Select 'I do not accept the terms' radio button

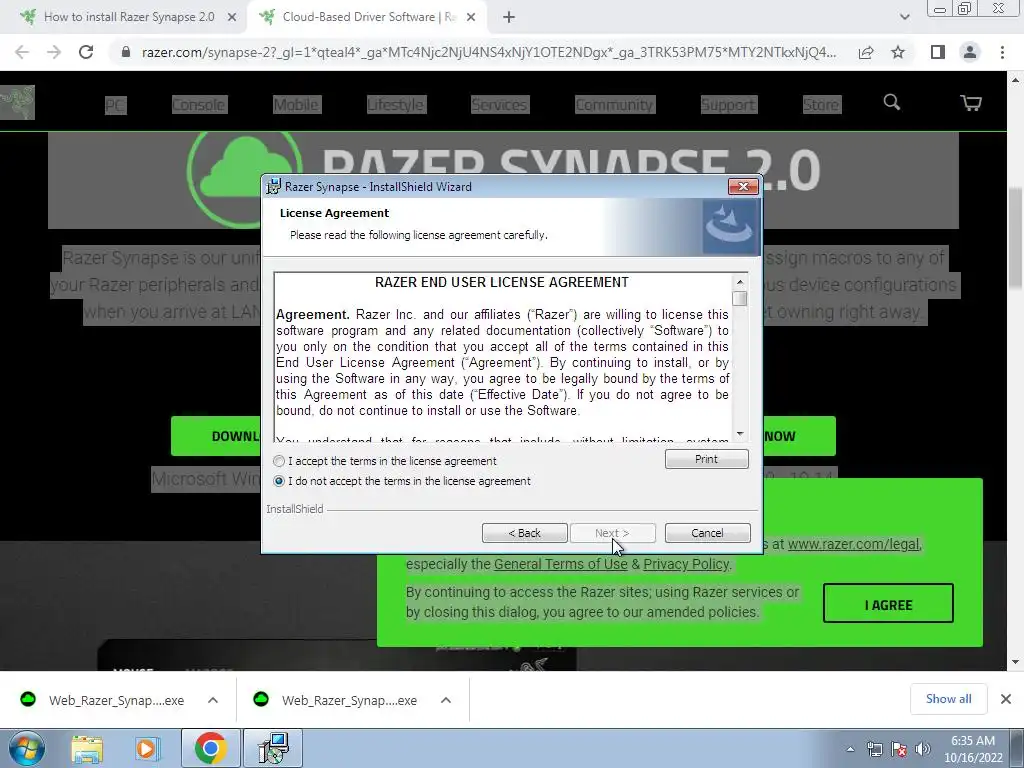(279, 481)
